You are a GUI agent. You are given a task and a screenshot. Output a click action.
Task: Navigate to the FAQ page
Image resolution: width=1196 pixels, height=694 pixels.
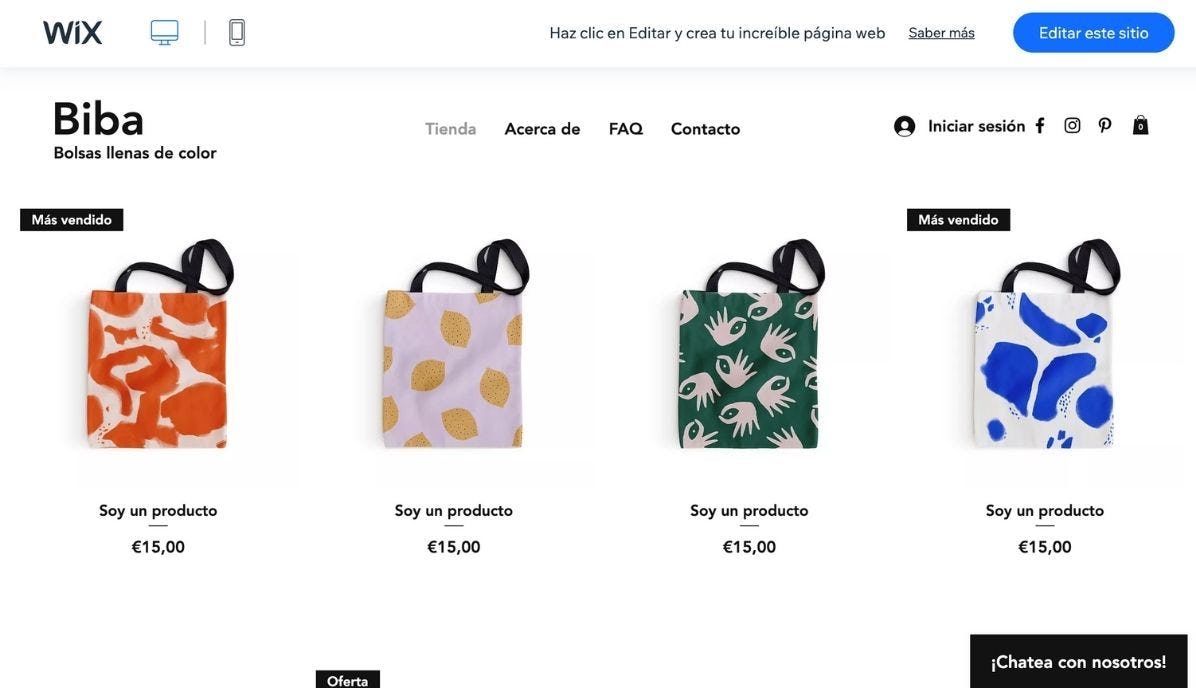(625, 129)
